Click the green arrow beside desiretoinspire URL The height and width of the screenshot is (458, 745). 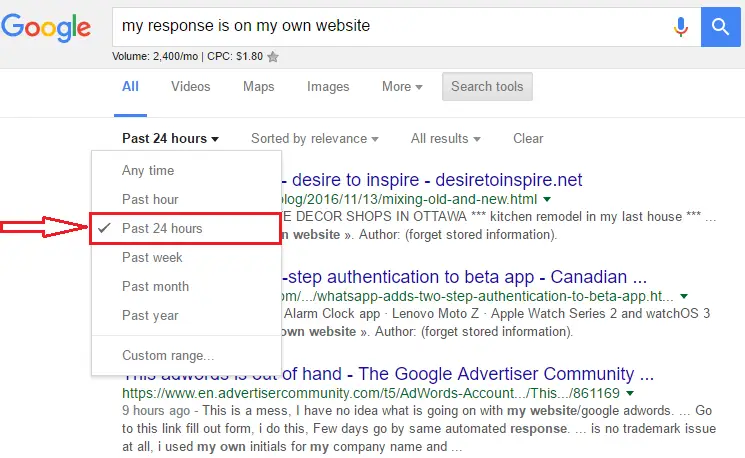[547, 200]
